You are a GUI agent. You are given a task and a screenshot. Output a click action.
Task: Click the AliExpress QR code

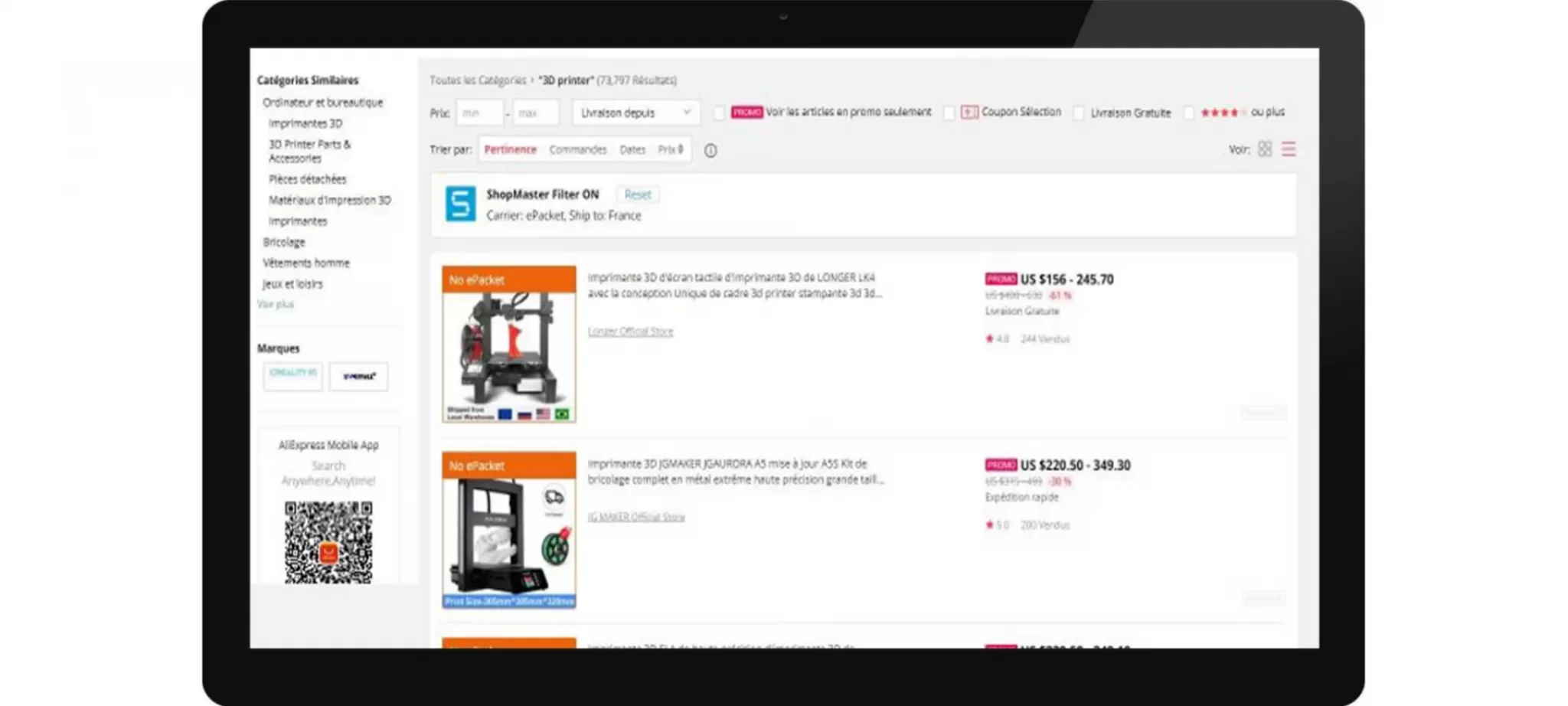click(x=328, y=542)
